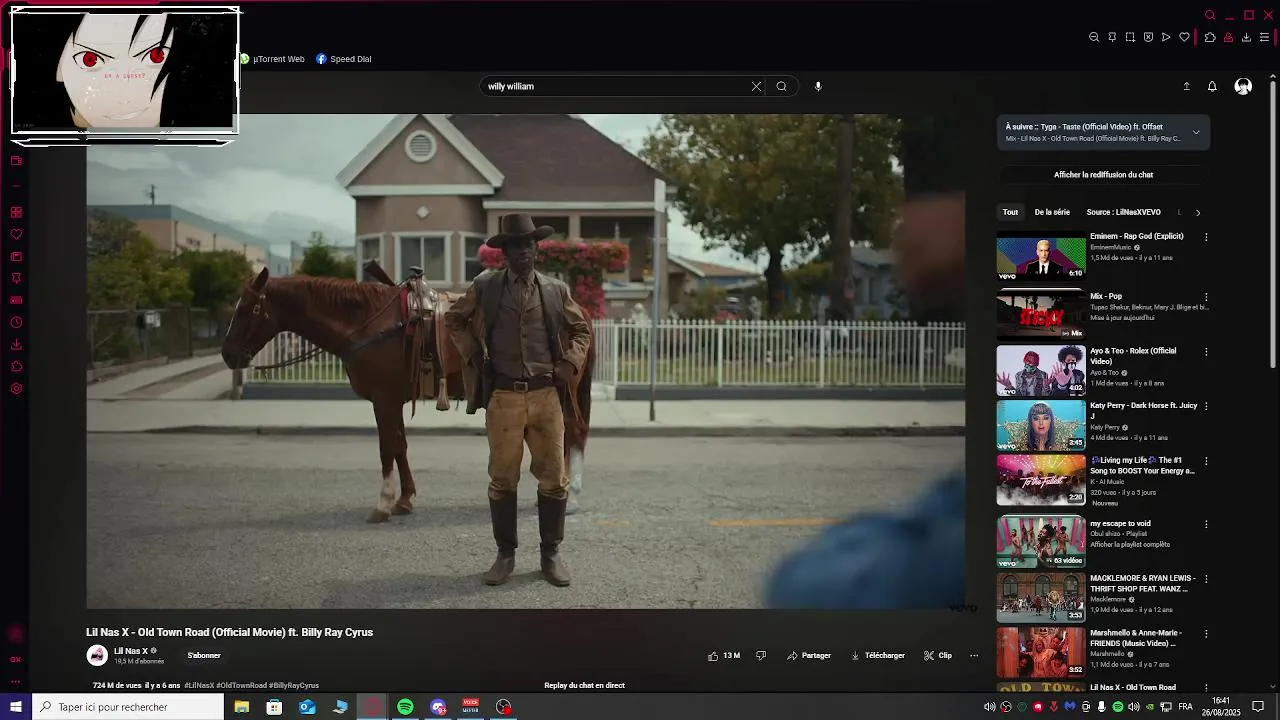
Task: Open Lil Nas X channel name link
Action: tap(131, 651)
